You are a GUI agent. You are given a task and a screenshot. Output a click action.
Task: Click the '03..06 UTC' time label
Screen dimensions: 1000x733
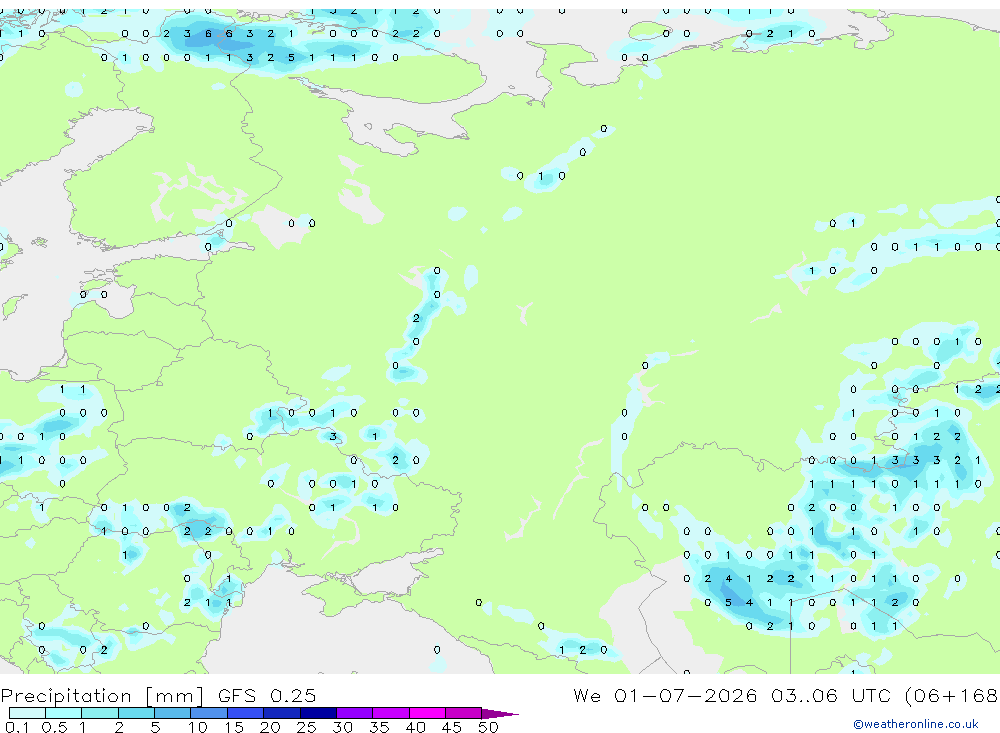831,695
